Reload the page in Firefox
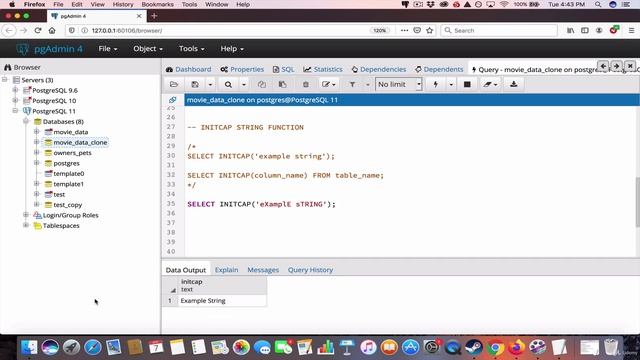This screenshot has height=360, width=640. coord(38,31)
